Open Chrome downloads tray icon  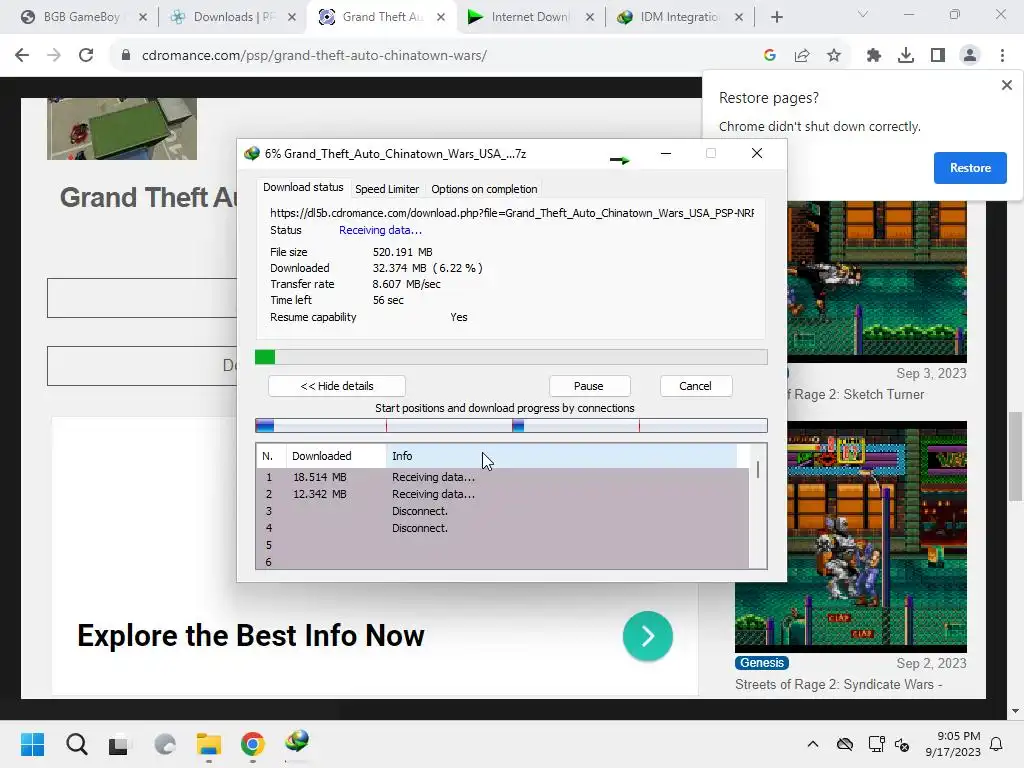point(906,56)
